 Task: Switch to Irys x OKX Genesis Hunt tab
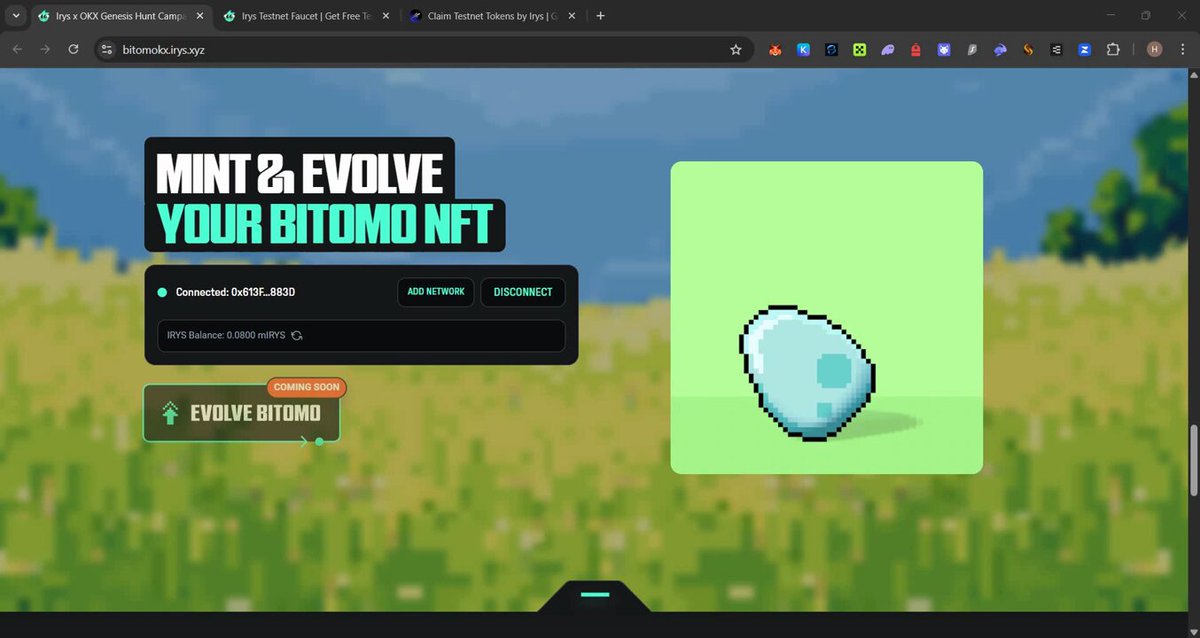click(120, 16)
